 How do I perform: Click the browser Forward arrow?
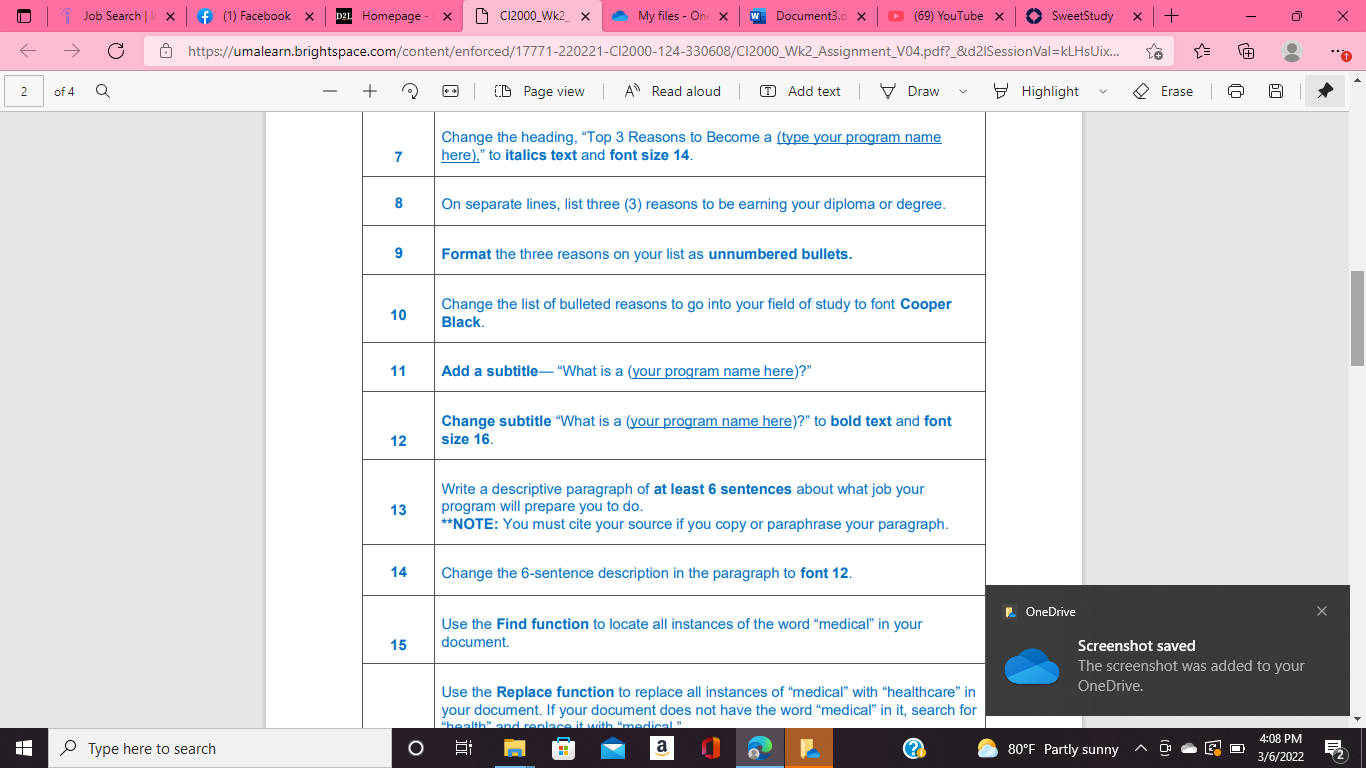point(71,51)
